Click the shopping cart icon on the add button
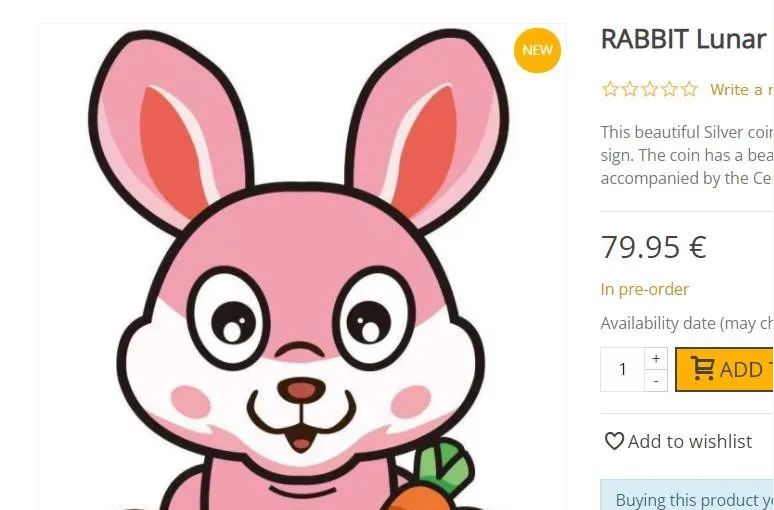Screen dimensions: 774x510 pos(702,368)
